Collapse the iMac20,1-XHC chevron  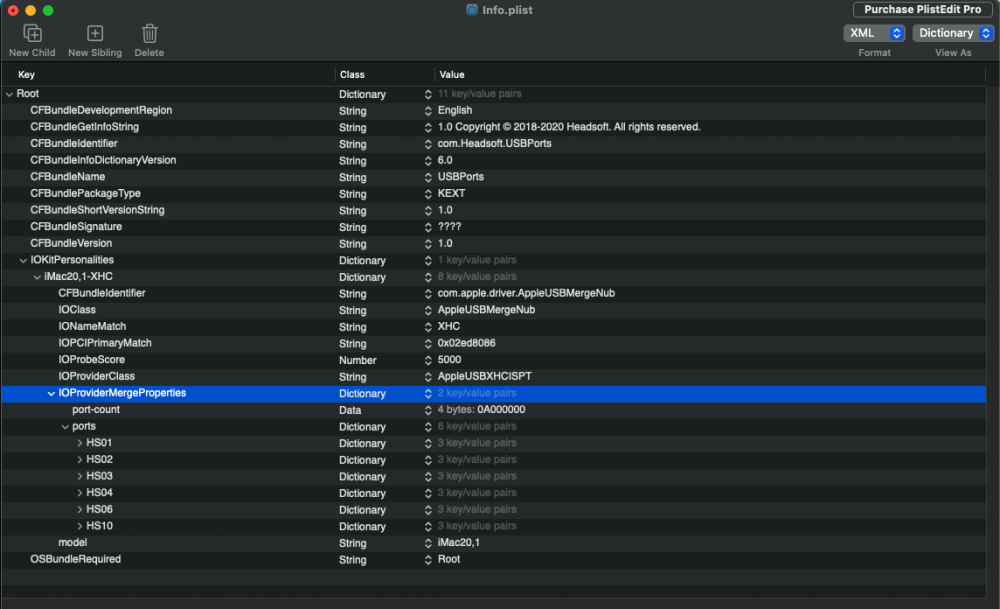(x=37, y=277)
